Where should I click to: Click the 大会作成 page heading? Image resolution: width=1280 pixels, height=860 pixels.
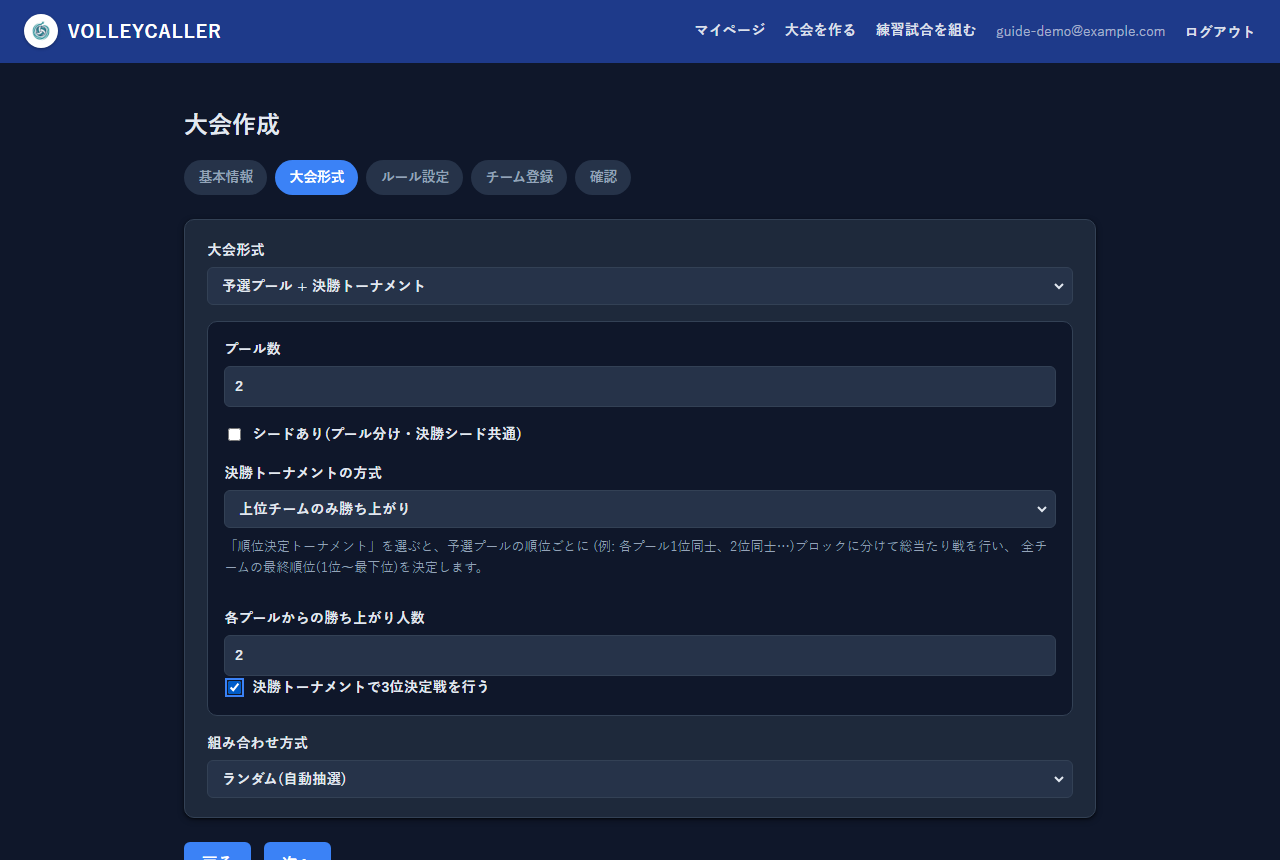coord(232,125)
